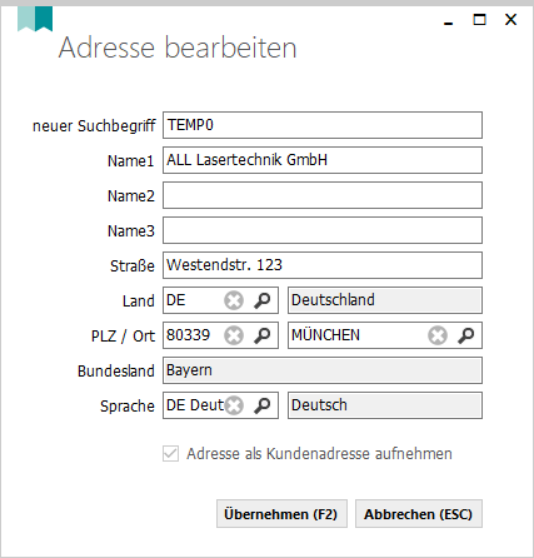Toggle Adresse als Kundenadresse aufnehmen checkbox
This screenshot has width=534, height=558.
(171, 454)
